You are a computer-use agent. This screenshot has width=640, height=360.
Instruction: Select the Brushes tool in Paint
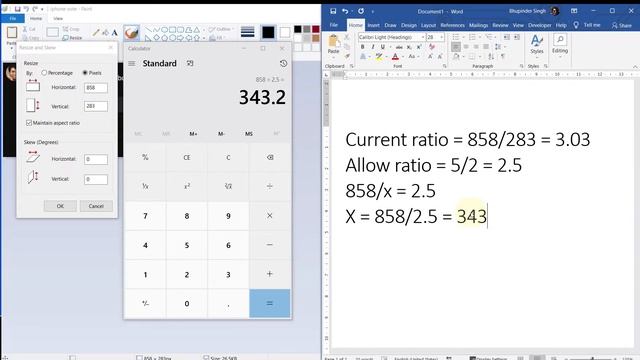point(131,33)
